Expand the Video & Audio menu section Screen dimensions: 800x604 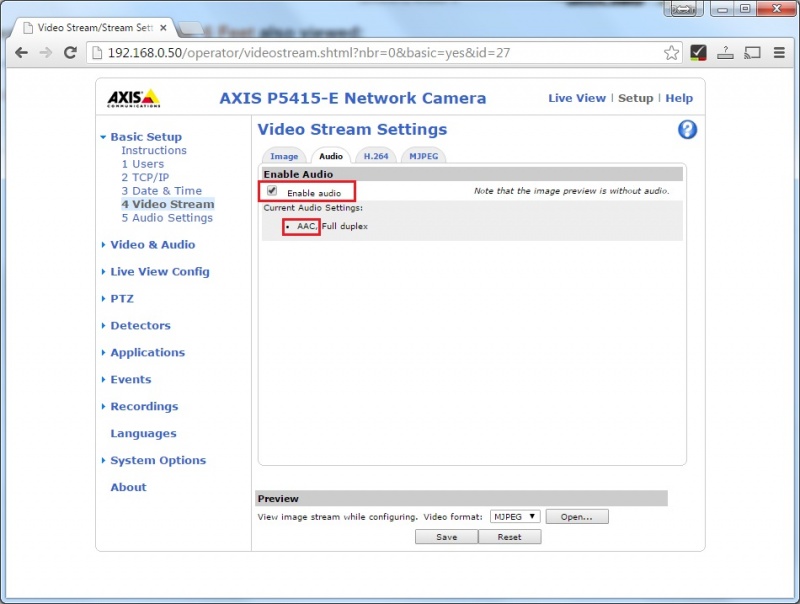pos(153,245)
